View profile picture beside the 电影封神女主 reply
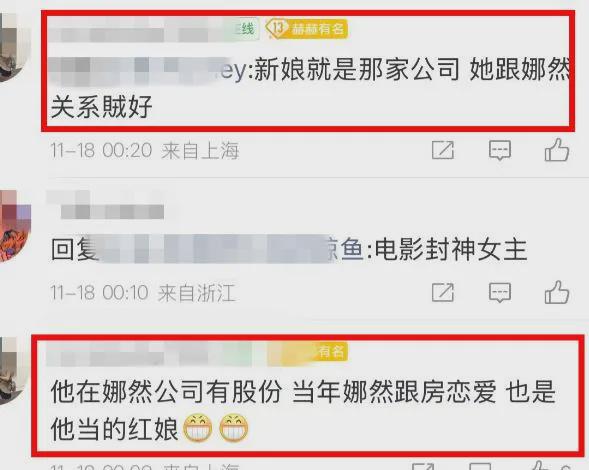This screenshot has height=470, width=589. (14, 225)
